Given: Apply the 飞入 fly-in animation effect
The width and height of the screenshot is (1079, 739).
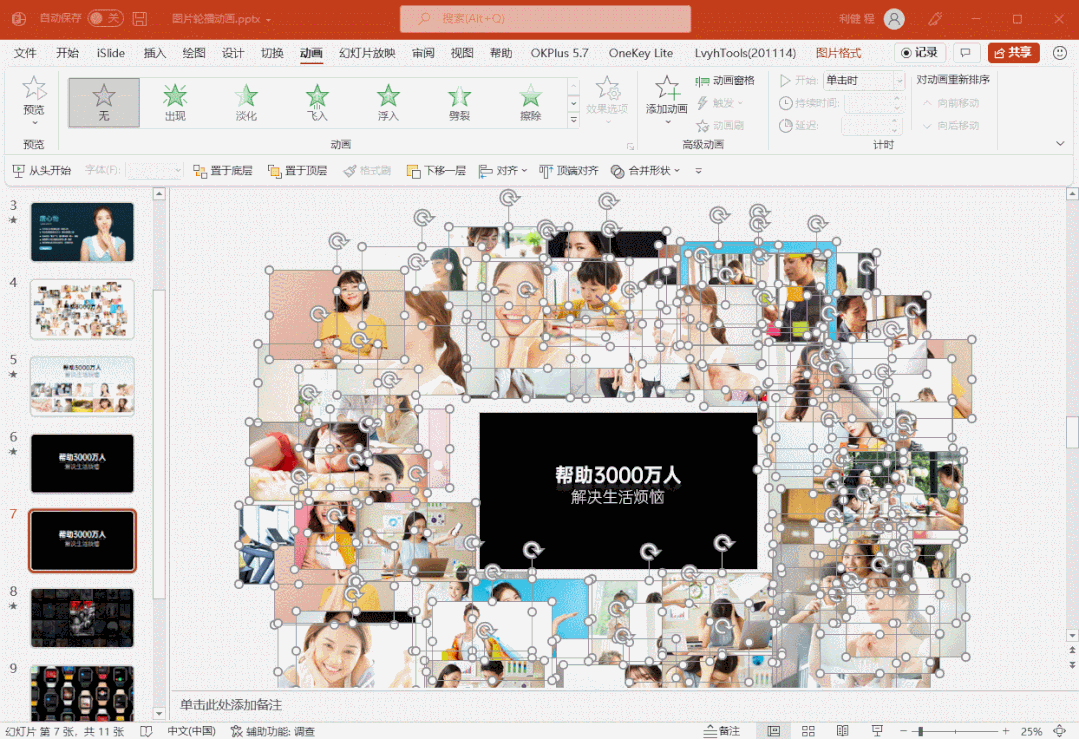Looking at the screenshot, I should pyautogui.click(x=317, y=102).
